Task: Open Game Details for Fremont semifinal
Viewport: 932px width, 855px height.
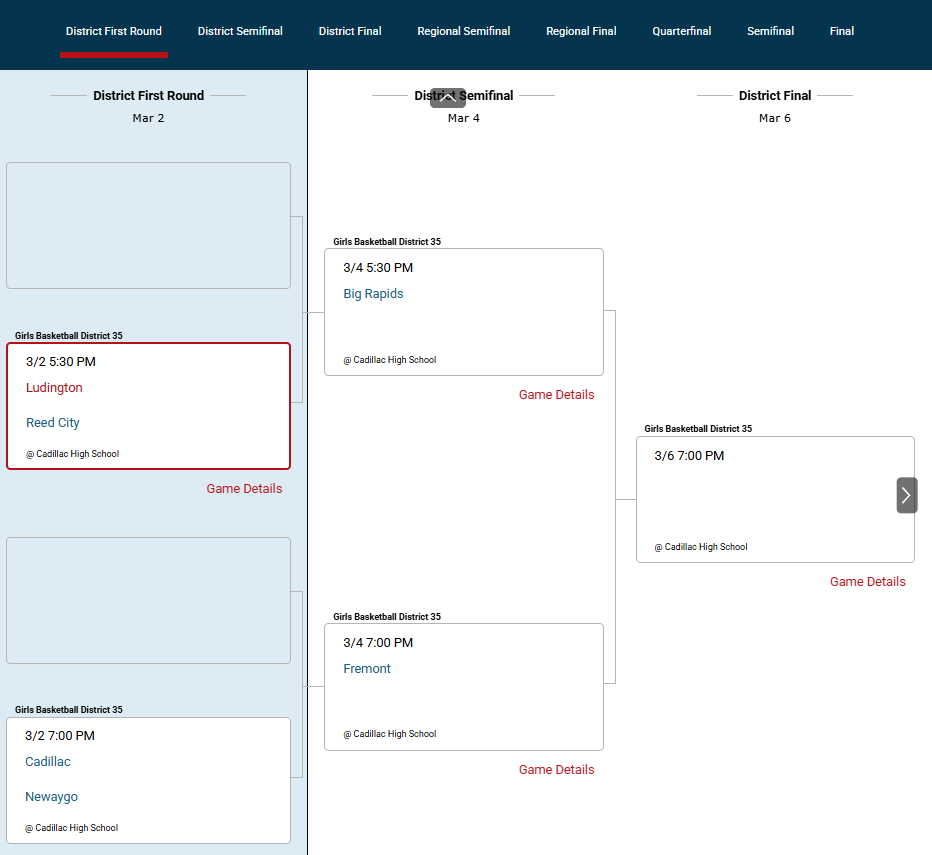Action: point(556,770)
